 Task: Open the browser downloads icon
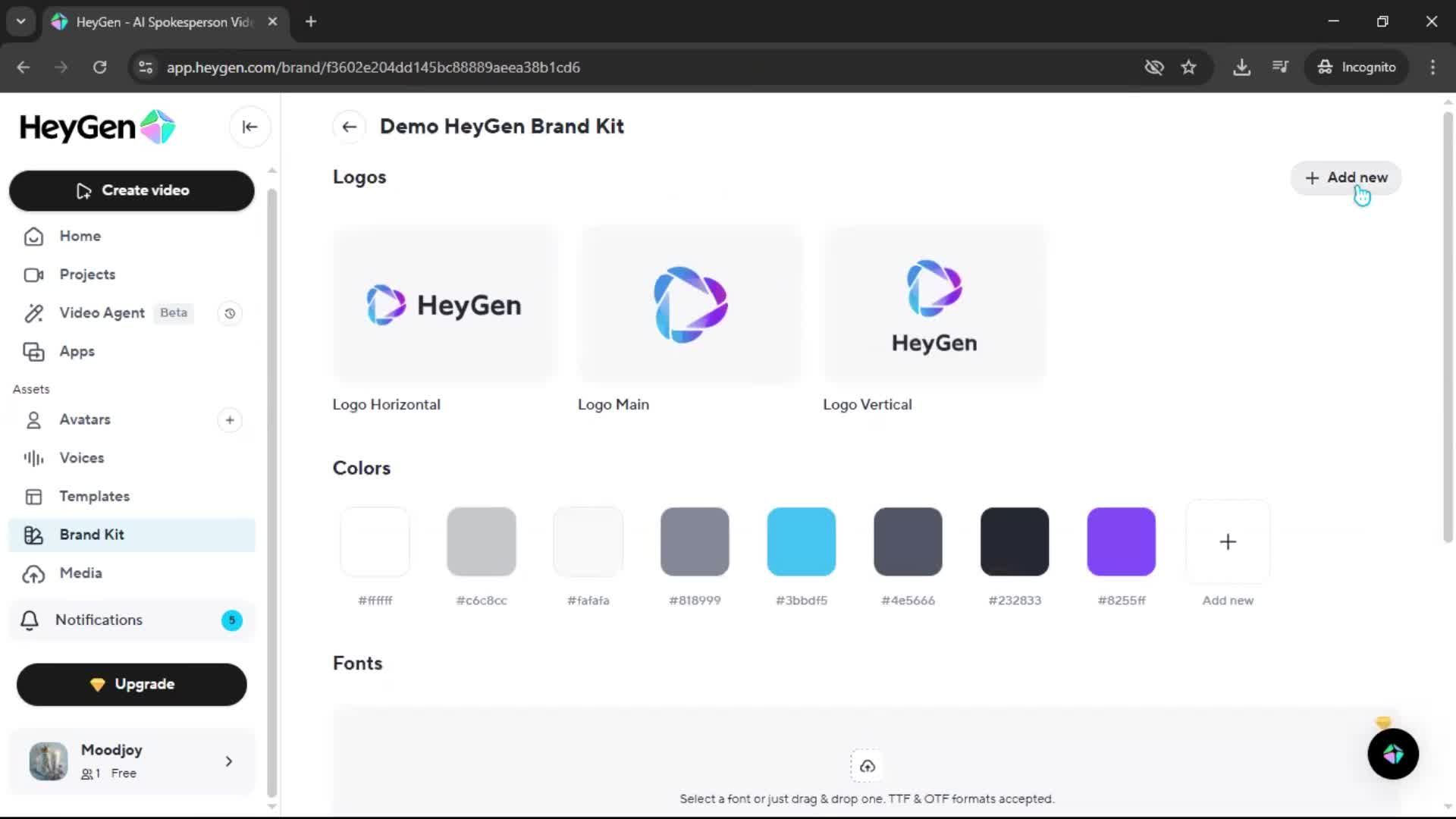(1241, 67)
